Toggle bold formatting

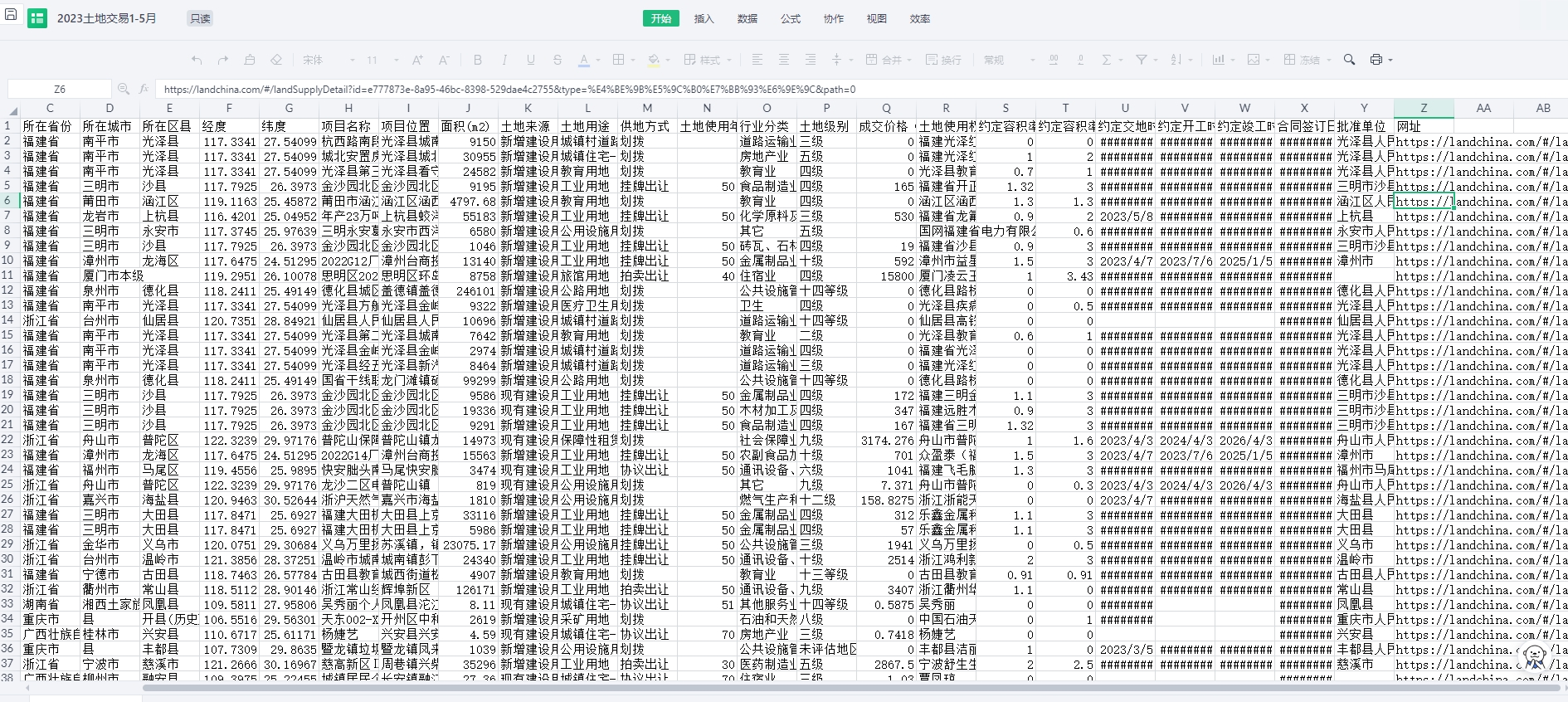coord(477,60)
